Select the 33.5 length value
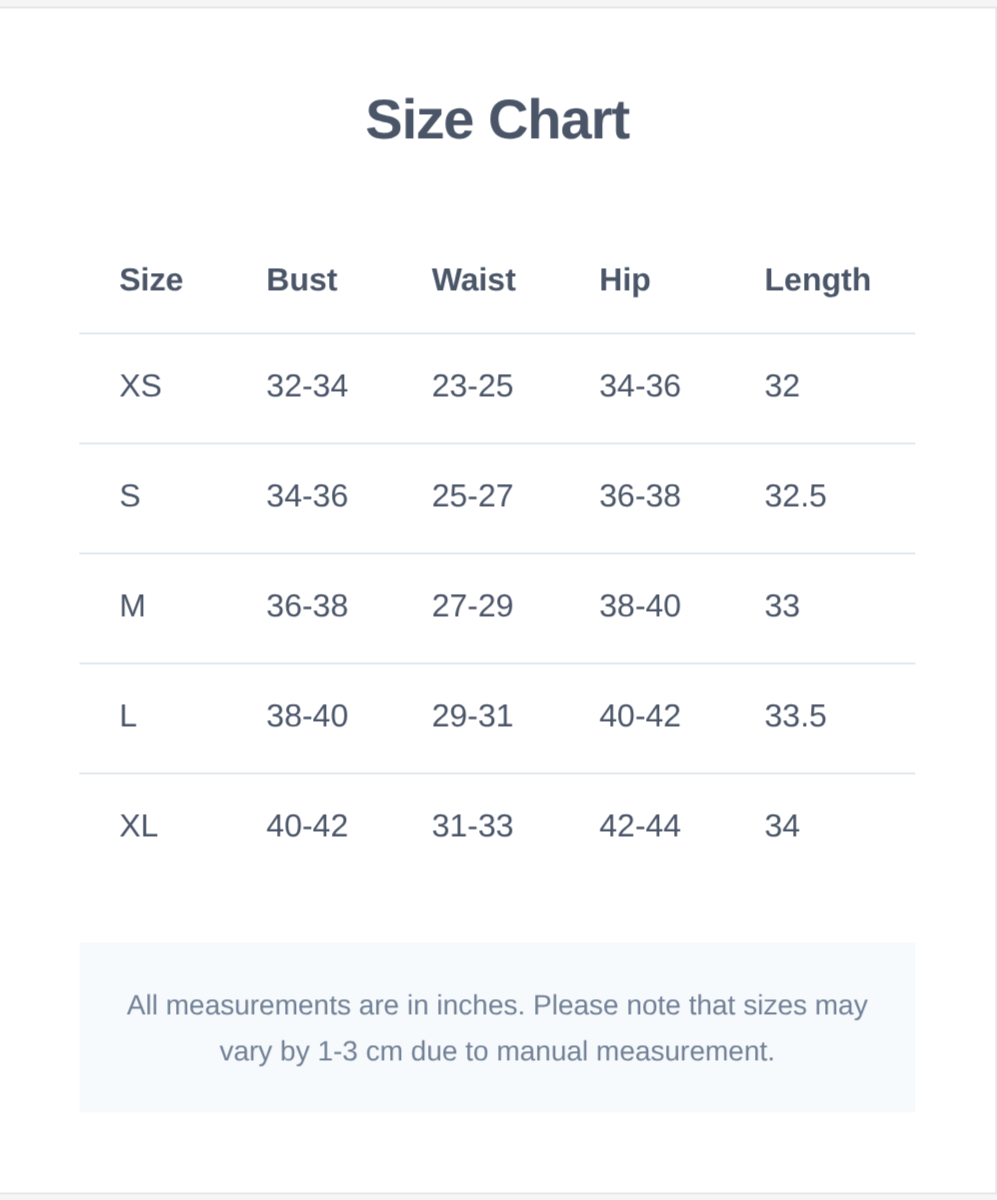This screenshot has height=1200, width=997. click(795, 716)
